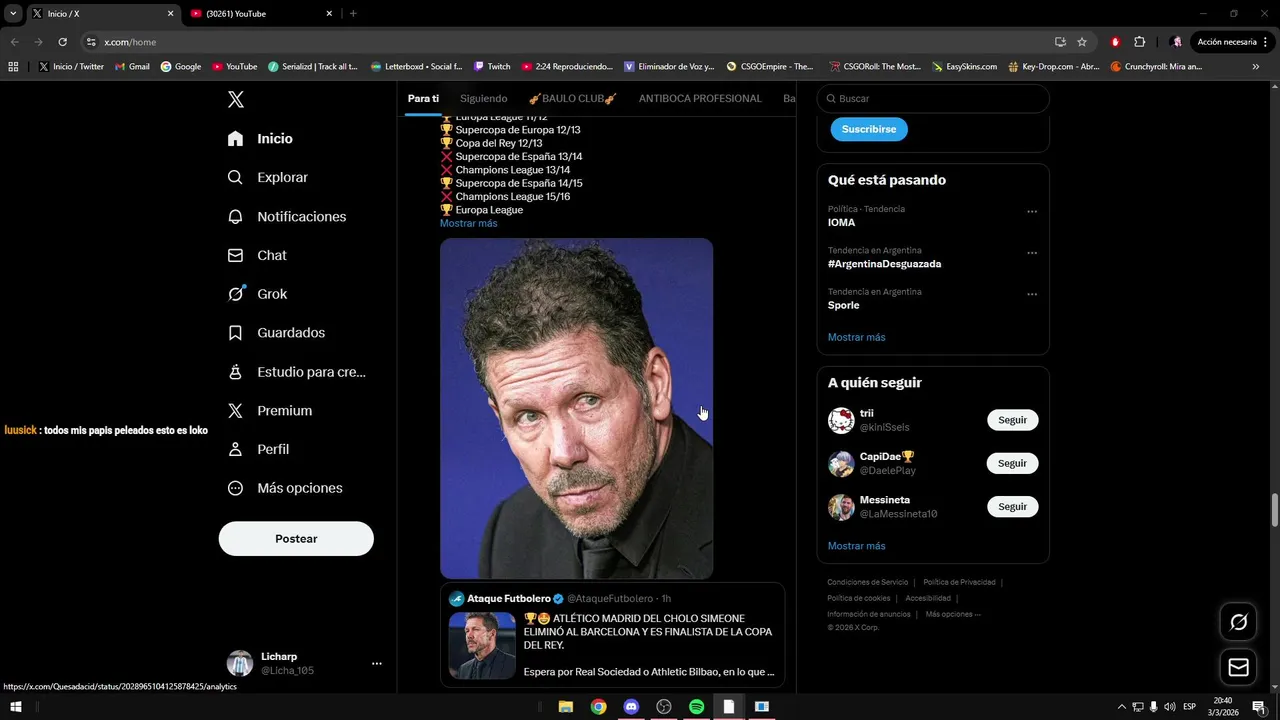Open the Gmail bookmark
Screen dimensions: 1280x720
pyautogui.click(x=133, y=67)
